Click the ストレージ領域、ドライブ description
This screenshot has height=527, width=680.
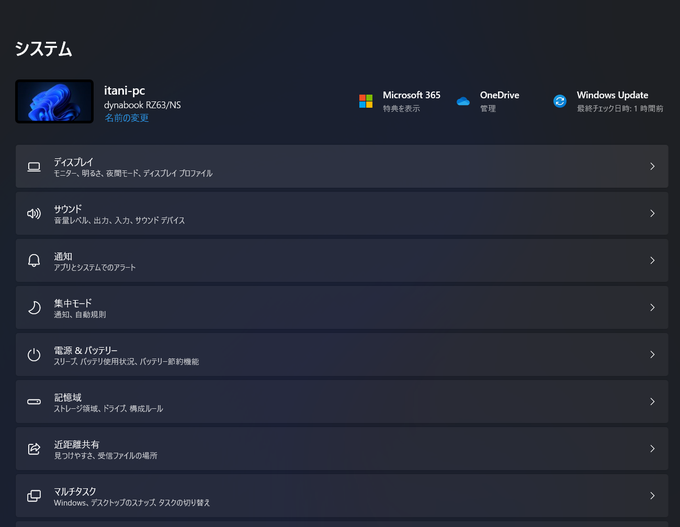click(108, 409)
